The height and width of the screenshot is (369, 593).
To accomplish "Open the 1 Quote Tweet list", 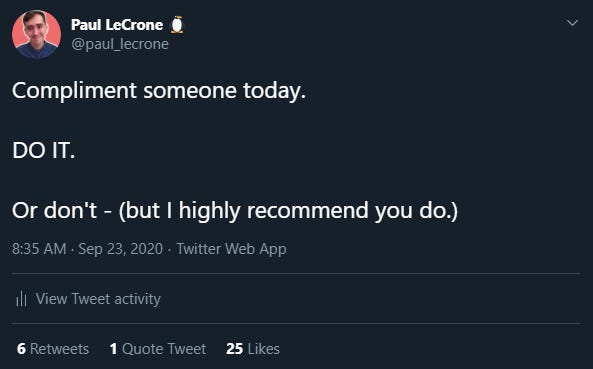I will click(x=158, y=349).
